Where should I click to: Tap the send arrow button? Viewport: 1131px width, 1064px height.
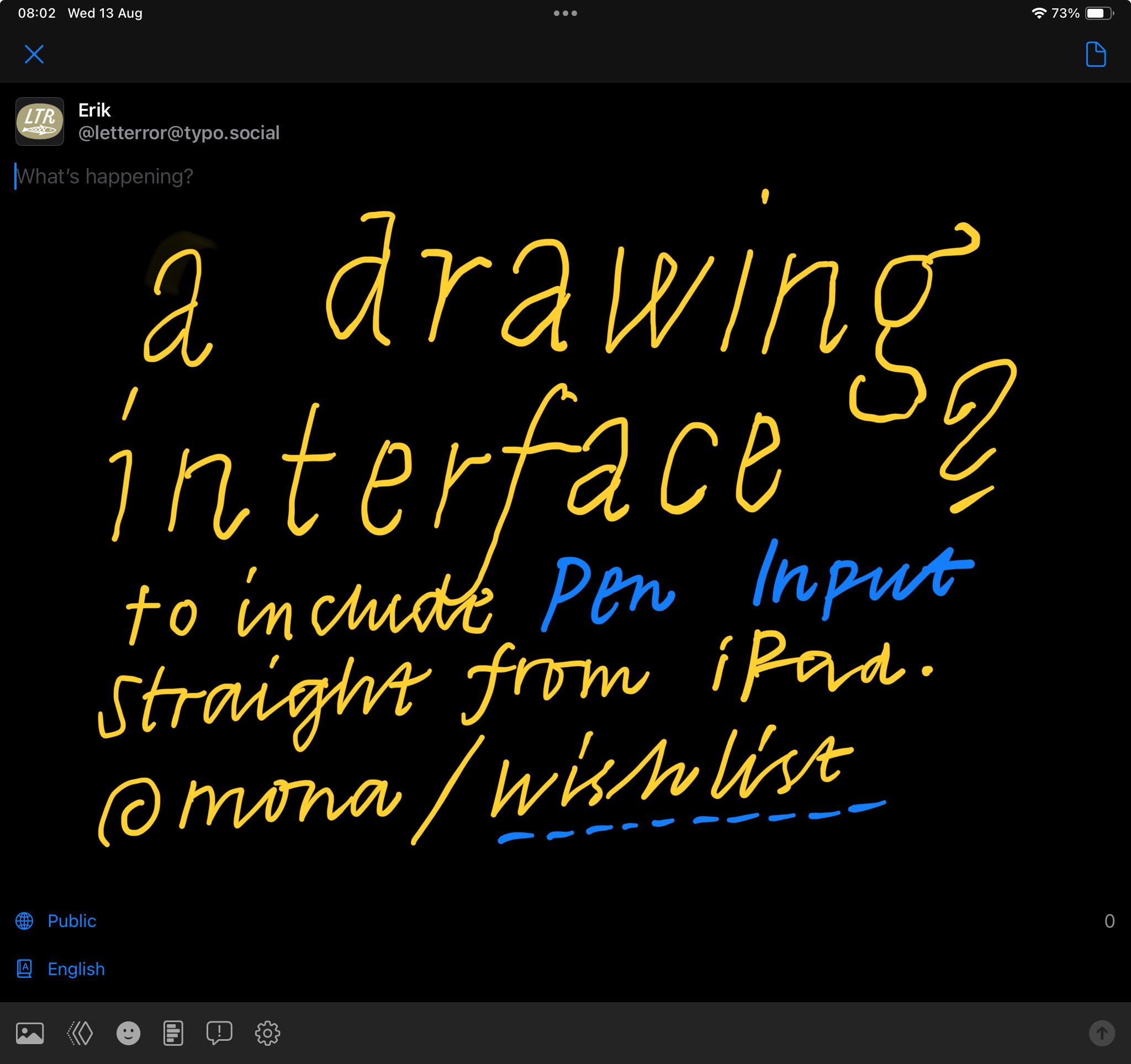click(x=1101, y=1033)
